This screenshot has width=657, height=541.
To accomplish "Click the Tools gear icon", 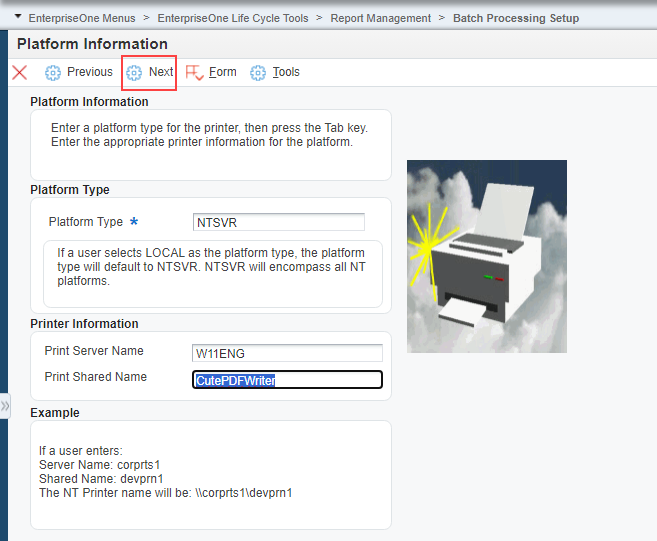I will pos(258,72).
